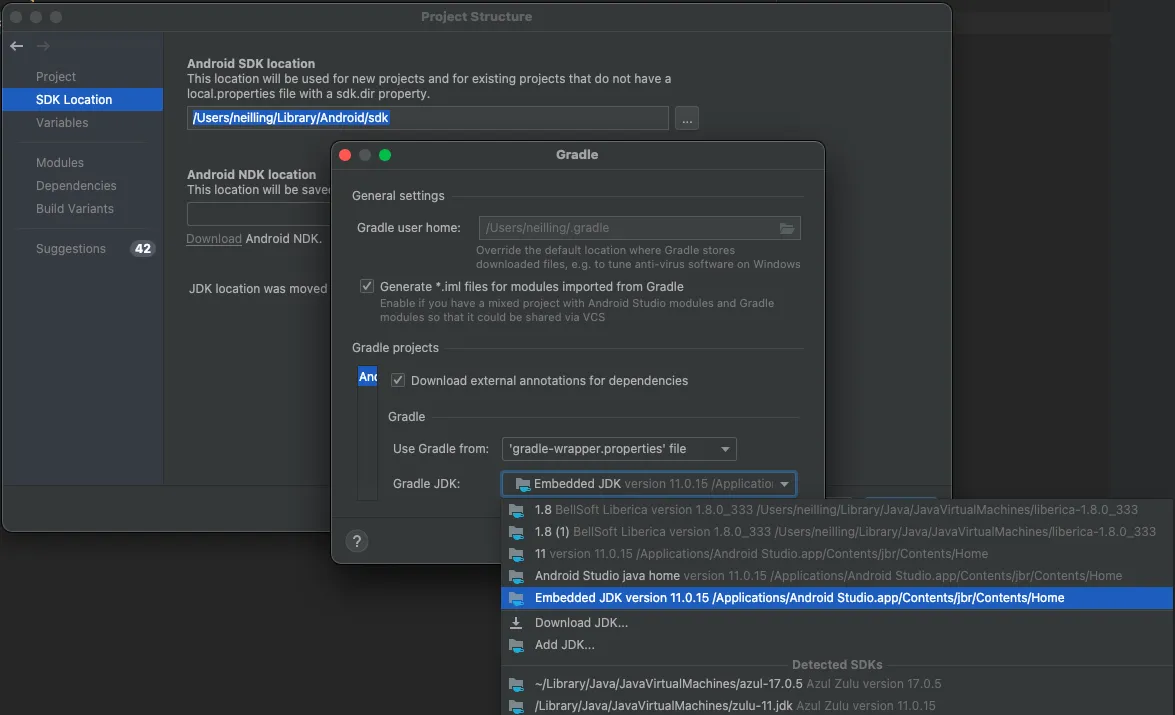
Task: Select the Android project in Gradle projects list
Action: point(367,377)
